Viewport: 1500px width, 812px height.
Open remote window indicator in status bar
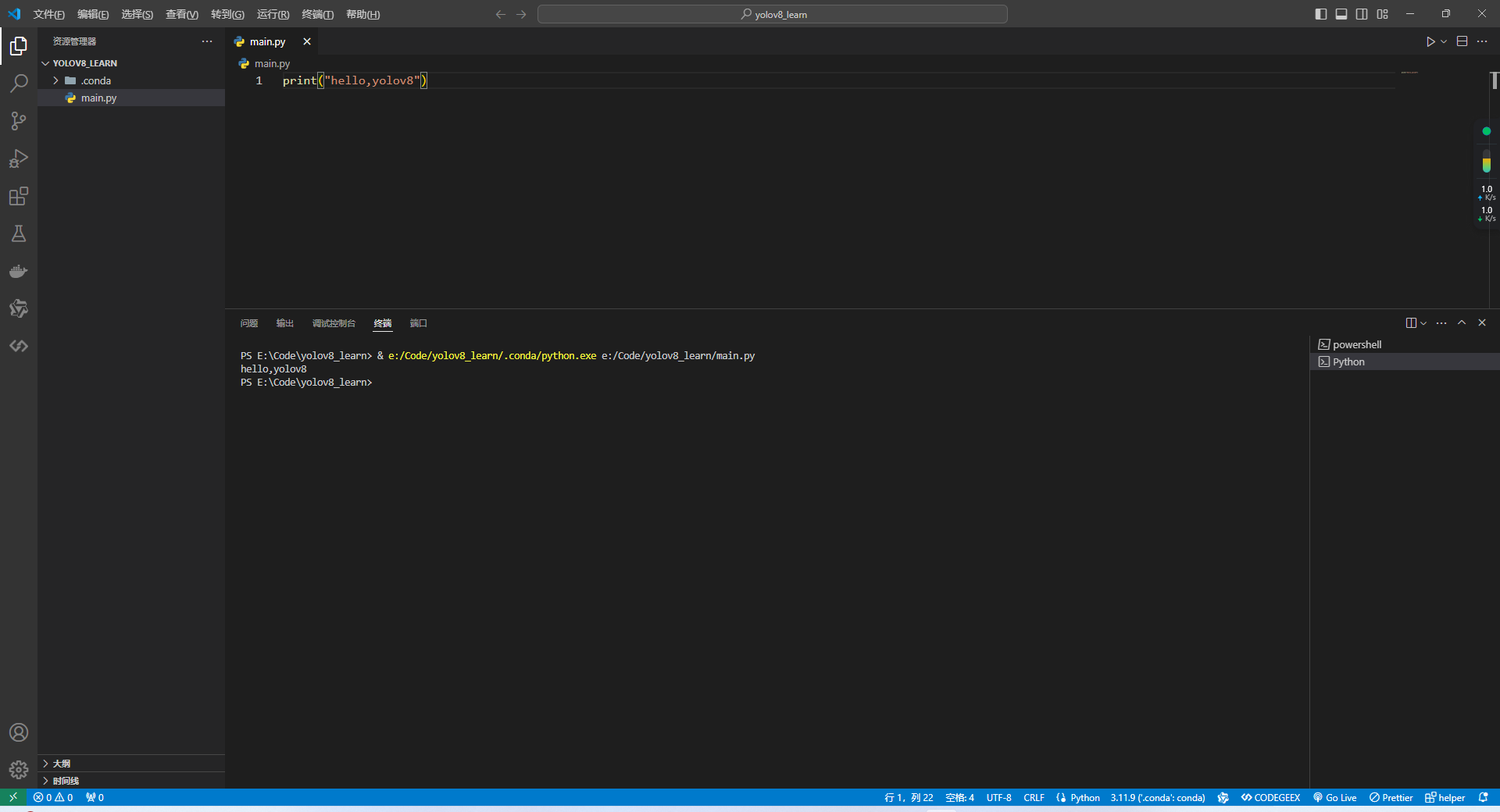[13, 797]
